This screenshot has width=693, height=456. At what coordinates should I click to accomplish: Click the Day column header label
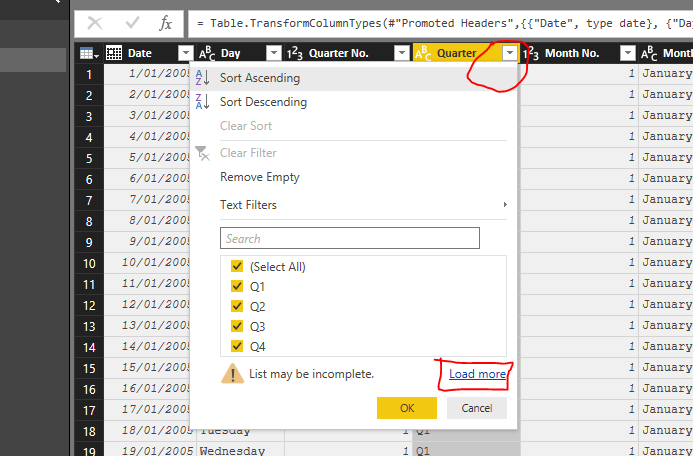tap(230, 53)
